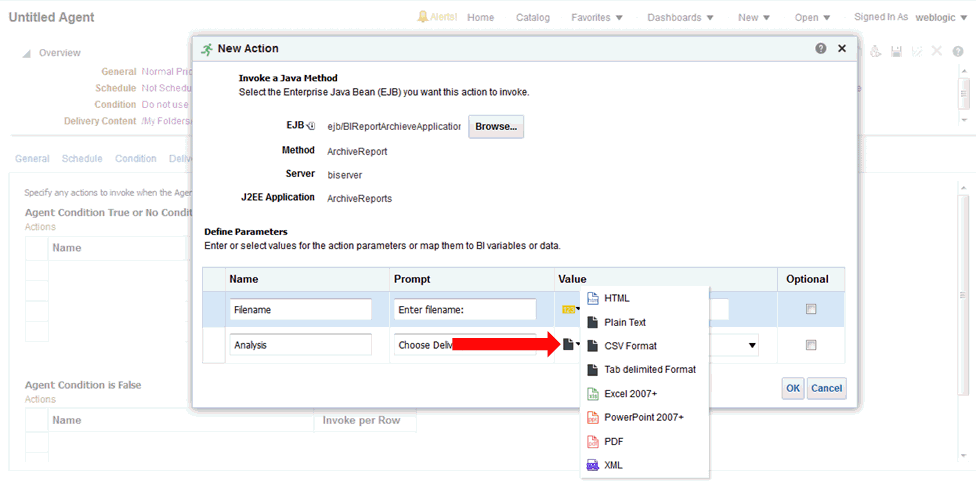Click the Save agent floppy disk icon
976x483 pixels.
point(896,52)
